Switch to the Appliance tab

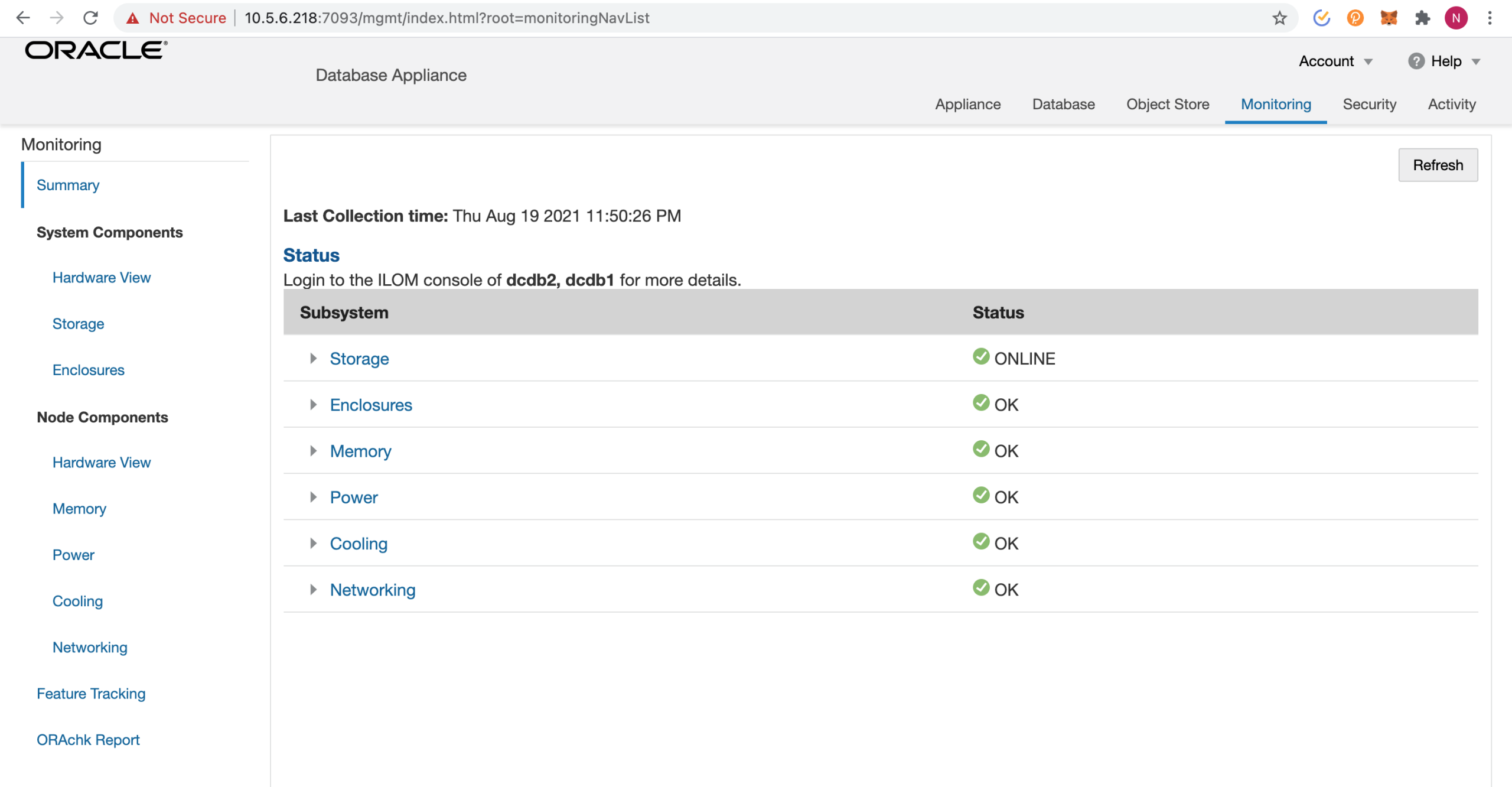(967, 104)
